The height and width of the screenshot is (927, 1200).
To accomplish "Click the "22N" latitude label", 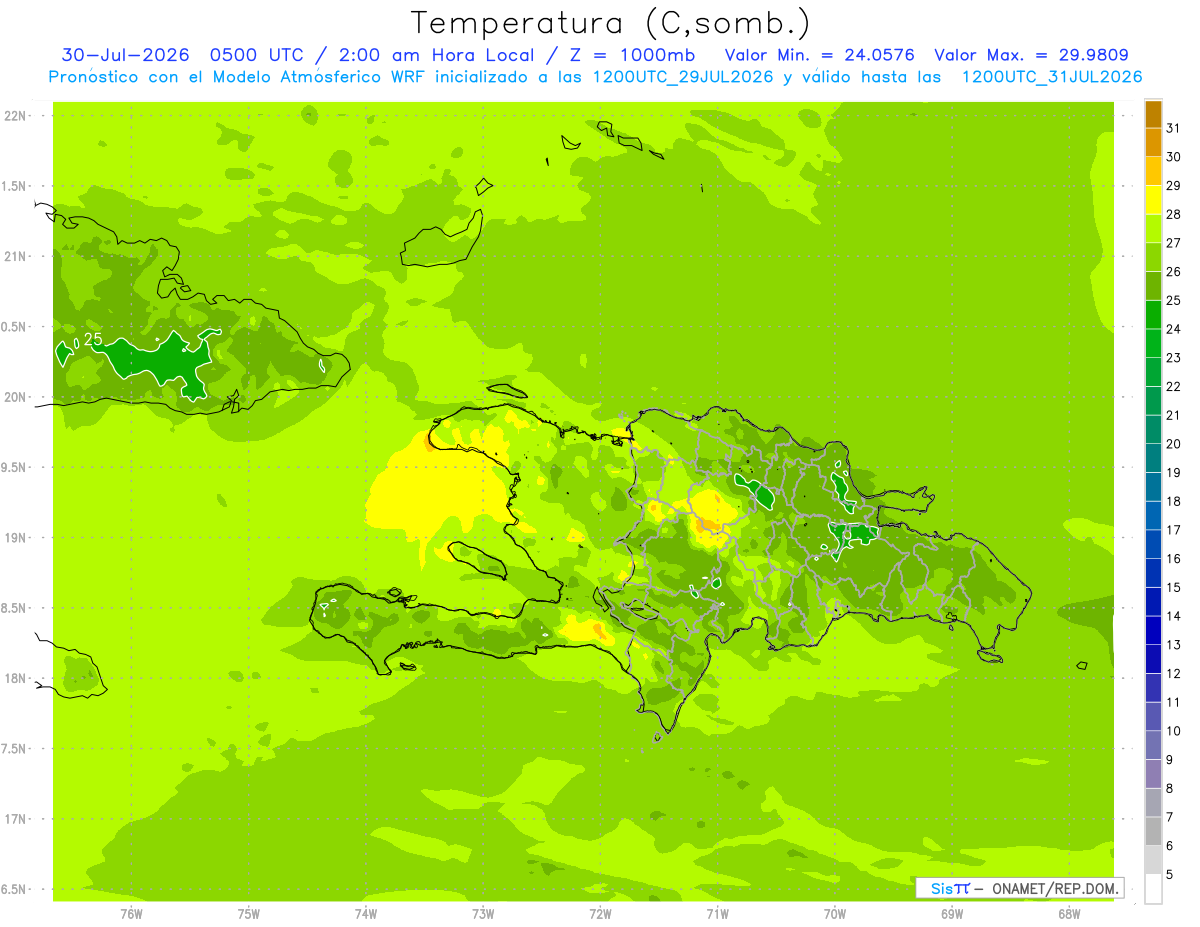I will [15, 115].
